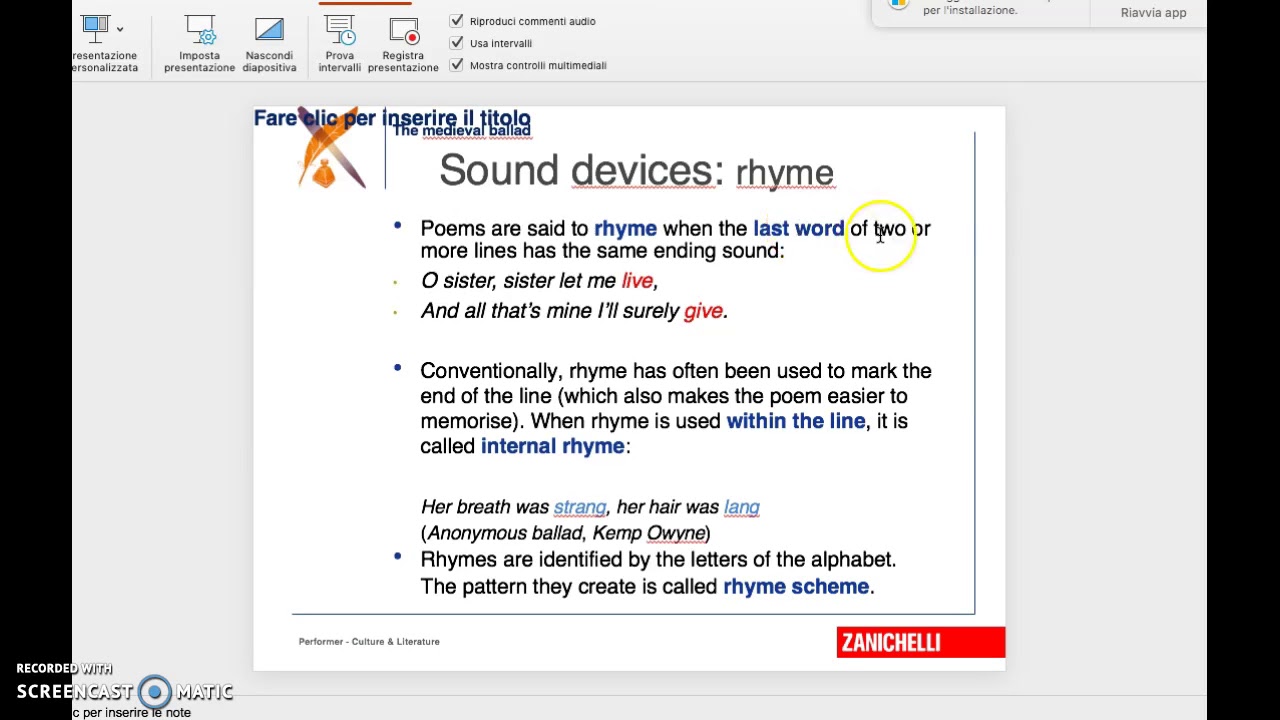The height and width of the screenshot is (720, 1280).
Task: Select 'The medieval ballad' subtitle text
Action: 461,131
